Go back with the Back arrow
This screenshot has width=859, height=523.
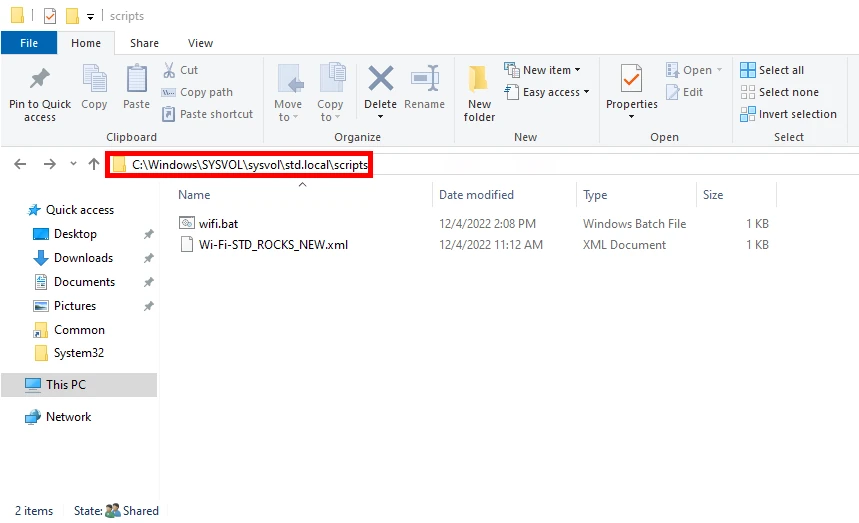[20, 164]
